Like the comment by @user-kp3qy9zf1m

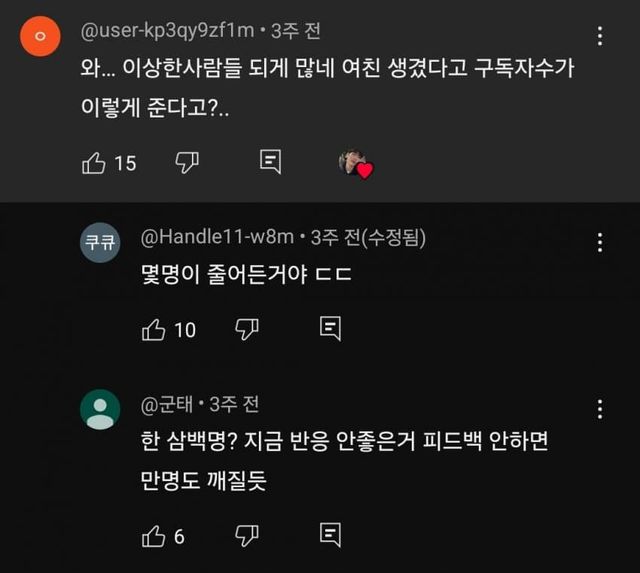(x=94, y=162)
